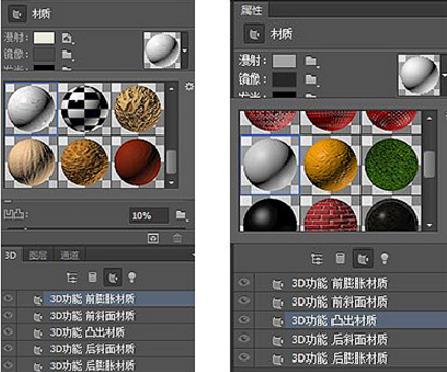Select the light wood grain material sphere

(31, 162)
